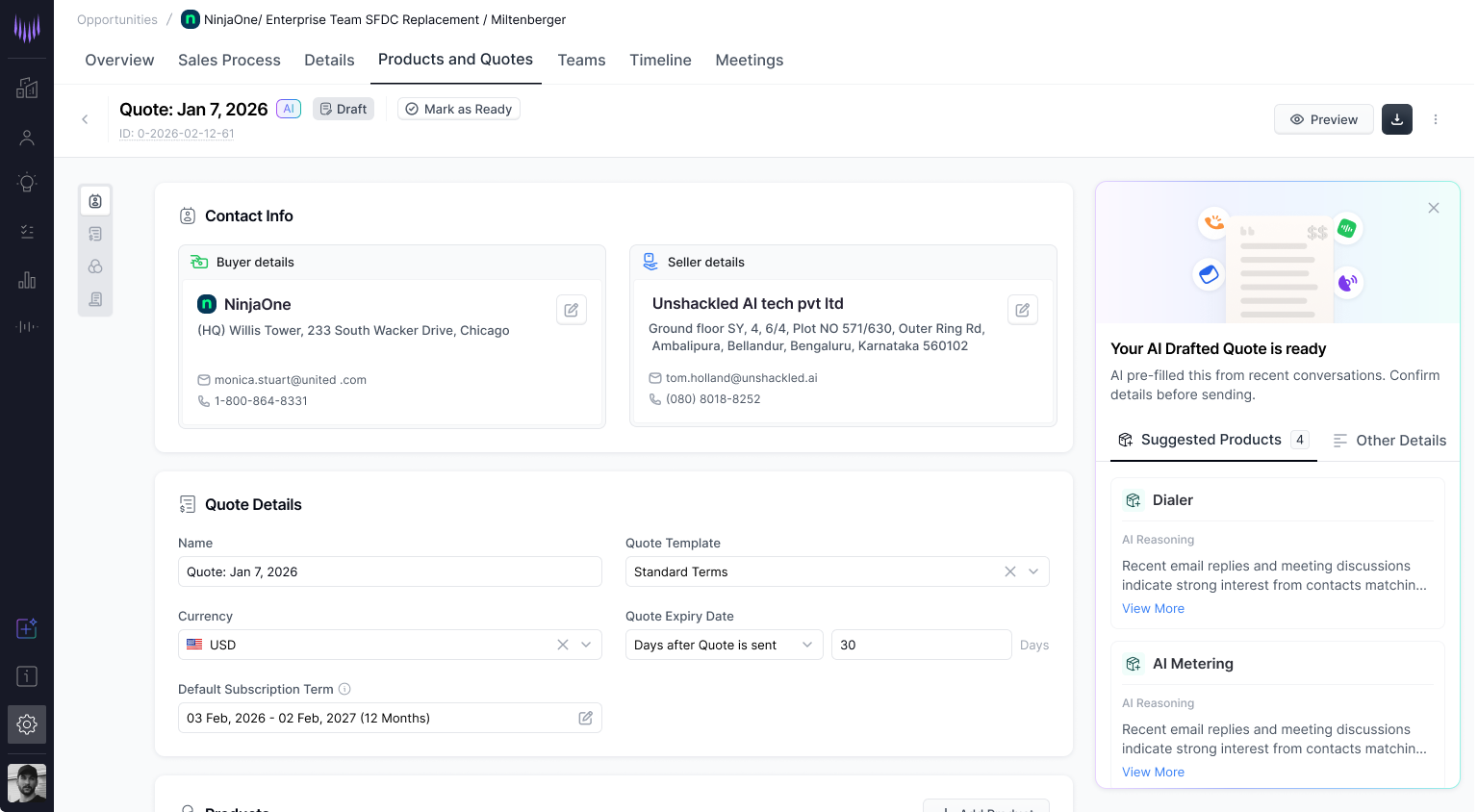The image size is (1478, 812).
Task: Open the dashboard icon in left sidebar
Action: (27, 88)
